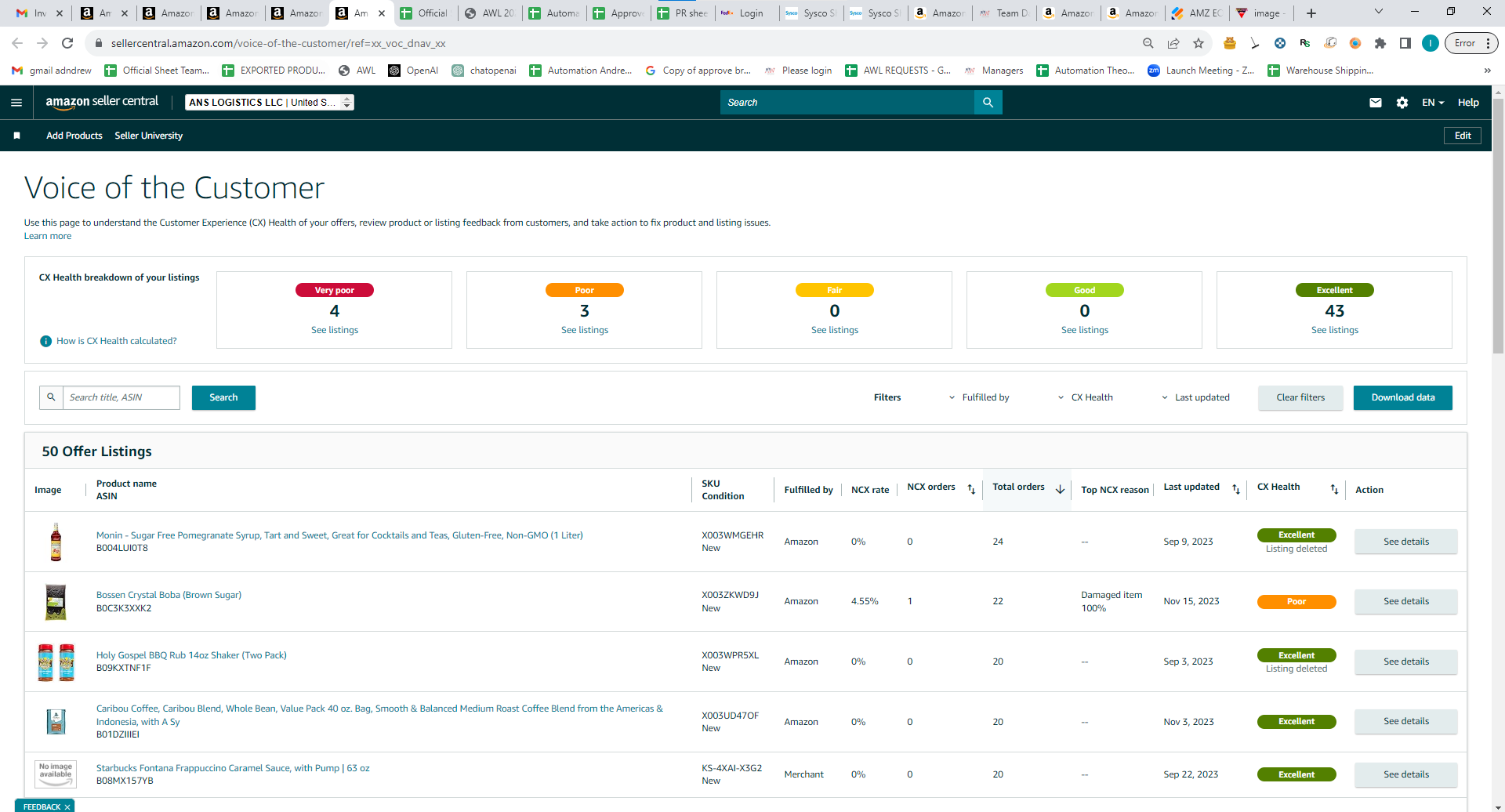Viewport: 1505px width, 812px height.
Task: Click the browser zoom magnifier icon
Action: pyautogui.click(x=1148, y=43)
